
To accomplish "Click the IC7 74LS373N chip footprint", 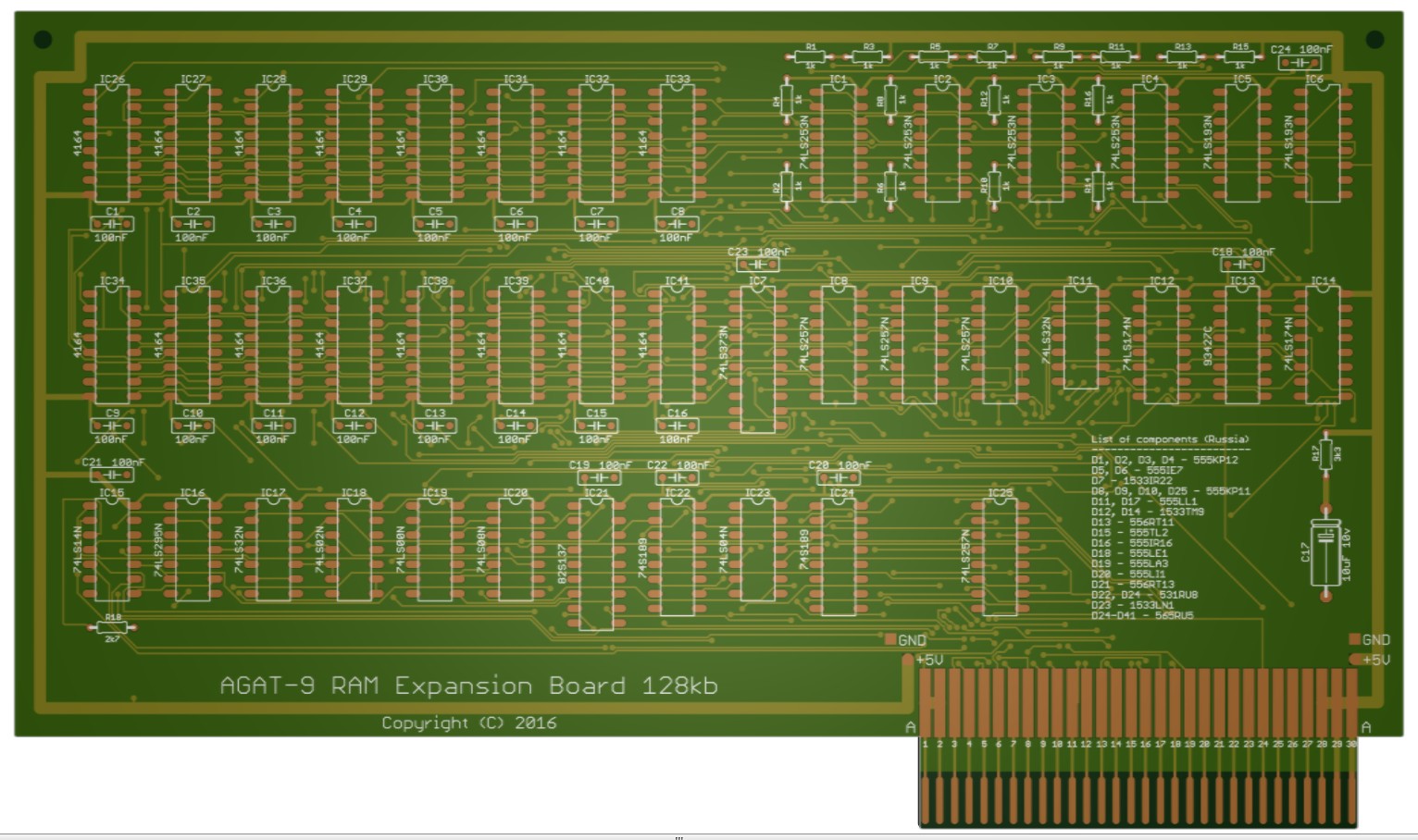I will tap(757, 359).
